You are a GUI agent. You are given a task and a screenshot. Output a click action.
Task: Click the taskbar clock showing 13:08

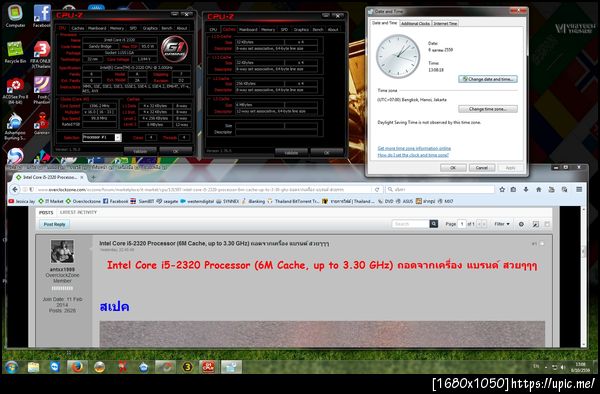click(580, 367)
